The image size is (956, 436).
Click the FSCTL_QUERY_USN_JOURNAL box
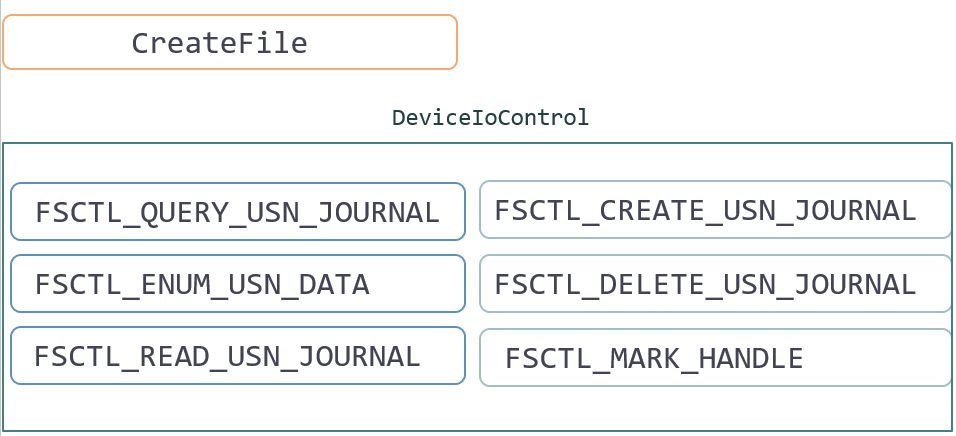tap(238, 212)
